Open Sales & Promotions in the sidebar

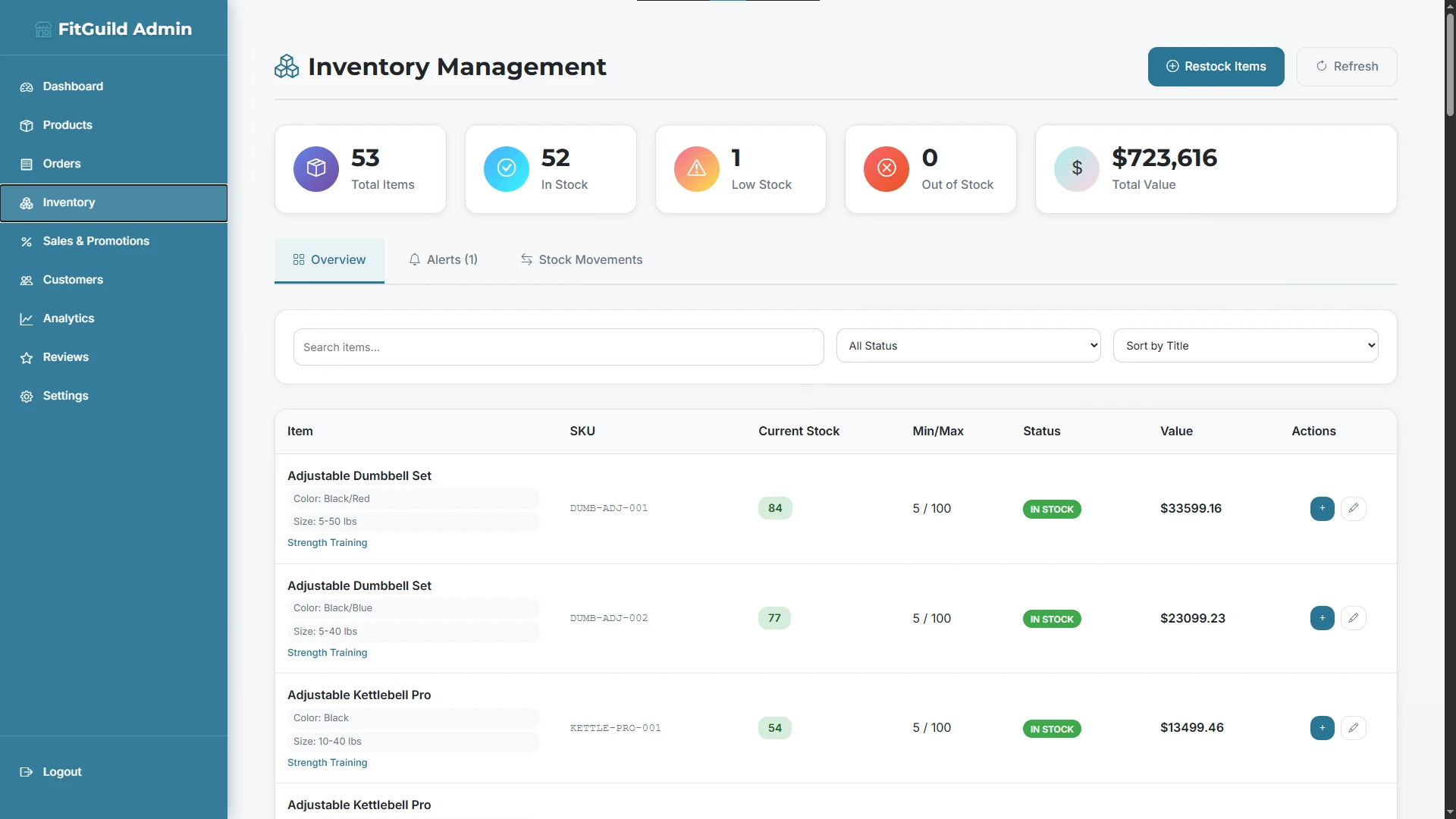pyautogui.click(x=114, y=242)
